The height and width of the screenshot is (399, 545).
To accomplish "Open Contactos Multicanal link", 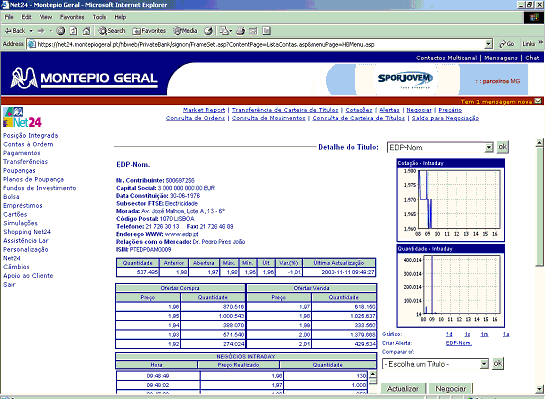I will (446, 58).
